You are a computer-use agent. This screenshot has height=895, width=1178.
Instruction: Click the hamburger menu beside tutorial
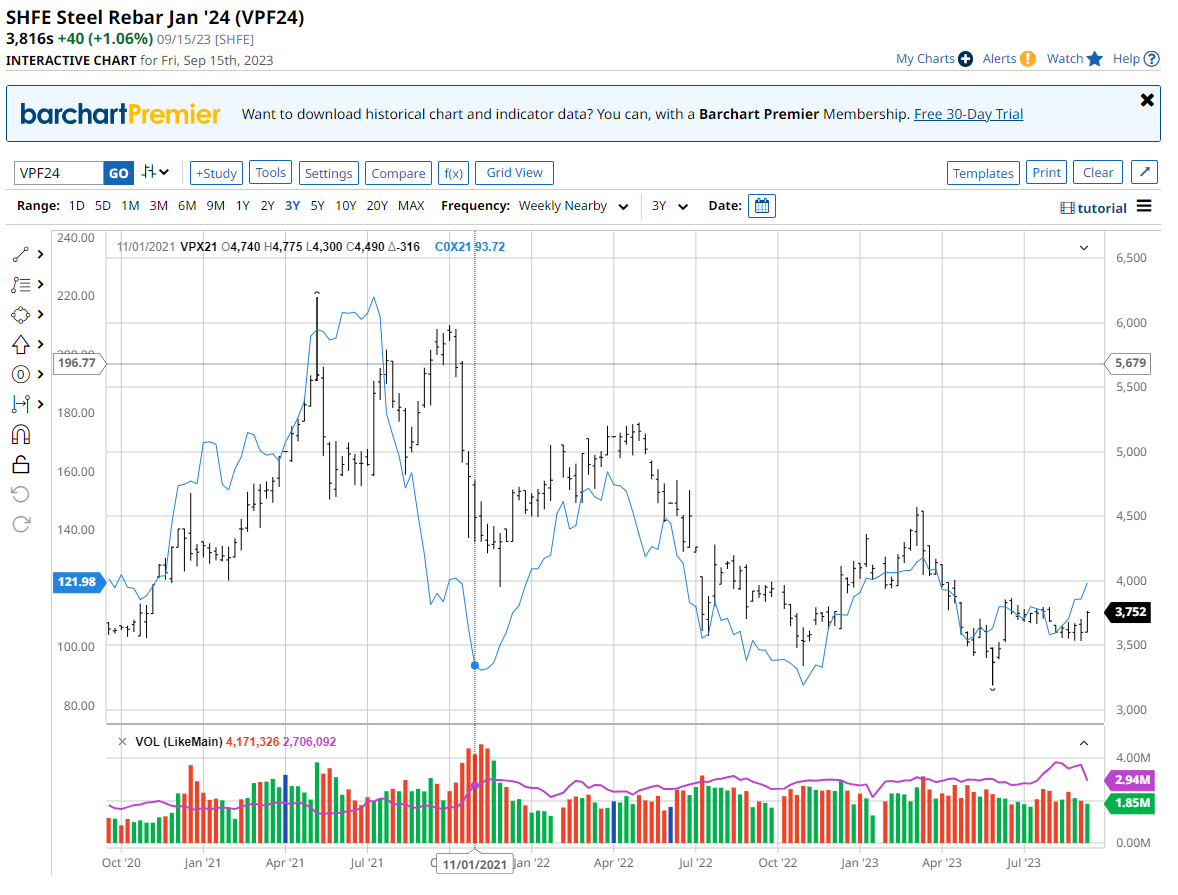point(1144,206)
